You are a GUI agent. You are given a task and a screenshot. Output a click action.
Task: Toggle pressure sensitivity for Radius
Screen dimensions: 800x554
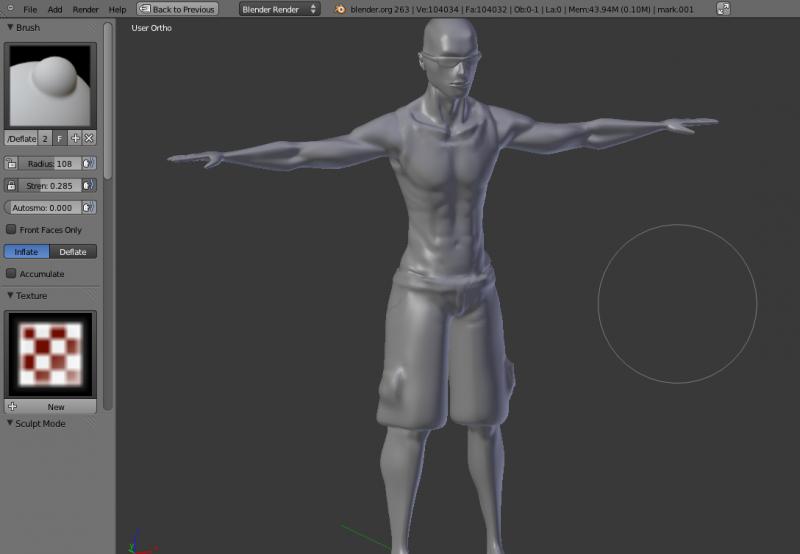[89, 164]
